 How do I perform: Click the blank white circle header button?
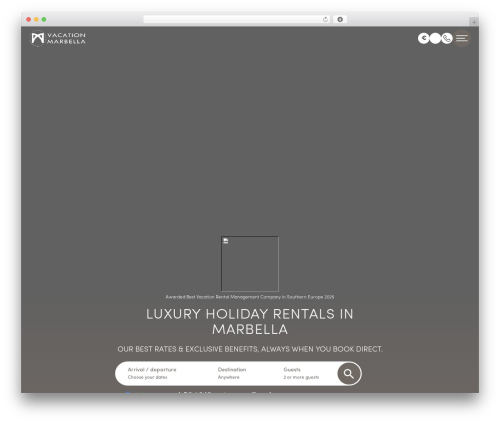click(435, 38)
